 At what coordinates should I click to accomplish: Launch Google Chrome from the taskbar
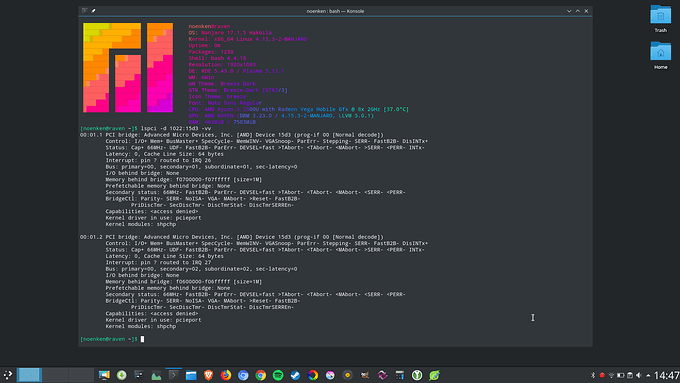[260, 375]
